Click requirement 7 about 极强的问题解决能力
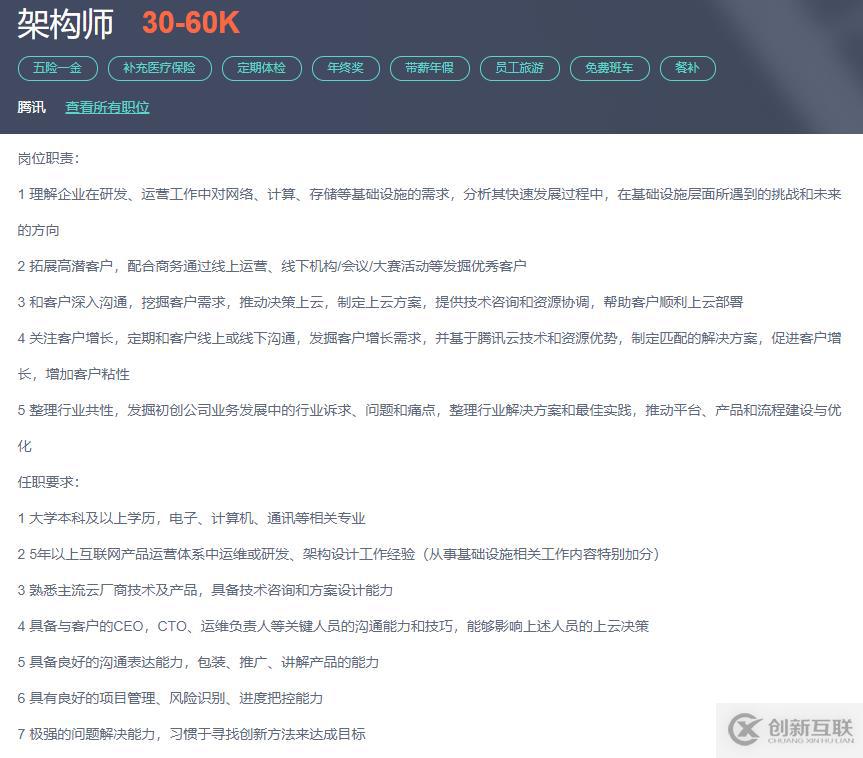Viewport: 863px width, 758px height. [192, 734]
